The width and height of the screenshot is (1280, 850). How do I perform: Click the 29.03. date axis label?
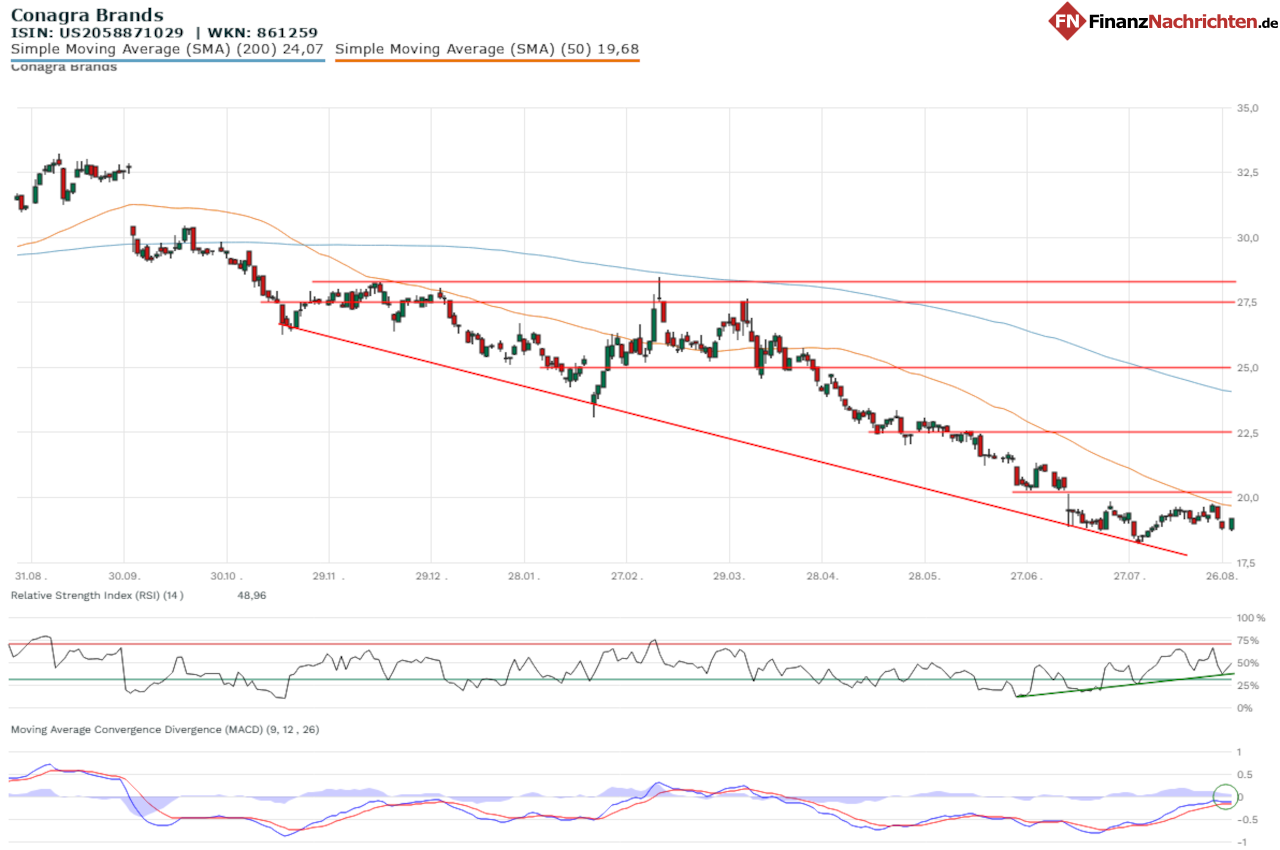pos(729,577)
